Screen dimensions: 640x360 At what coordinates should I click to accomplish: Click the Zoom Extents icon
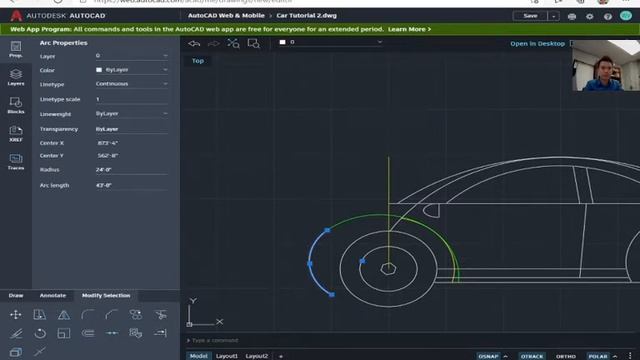(233, 43)
